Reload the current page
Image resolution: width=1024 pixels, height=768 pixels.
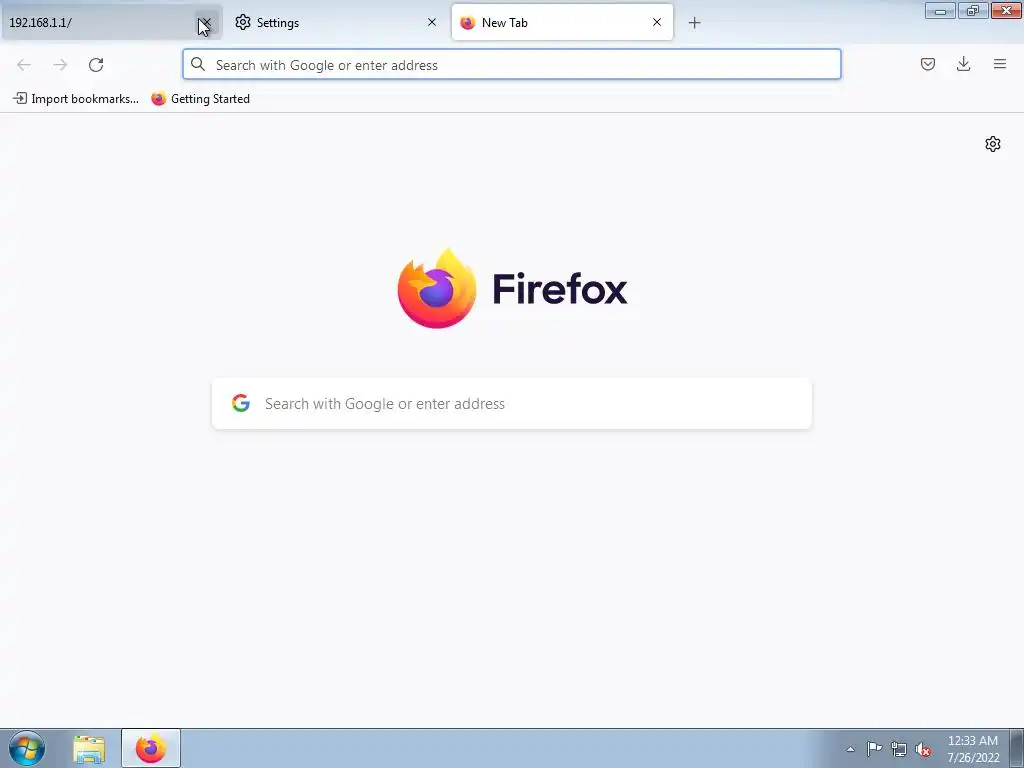click(96, 65)
